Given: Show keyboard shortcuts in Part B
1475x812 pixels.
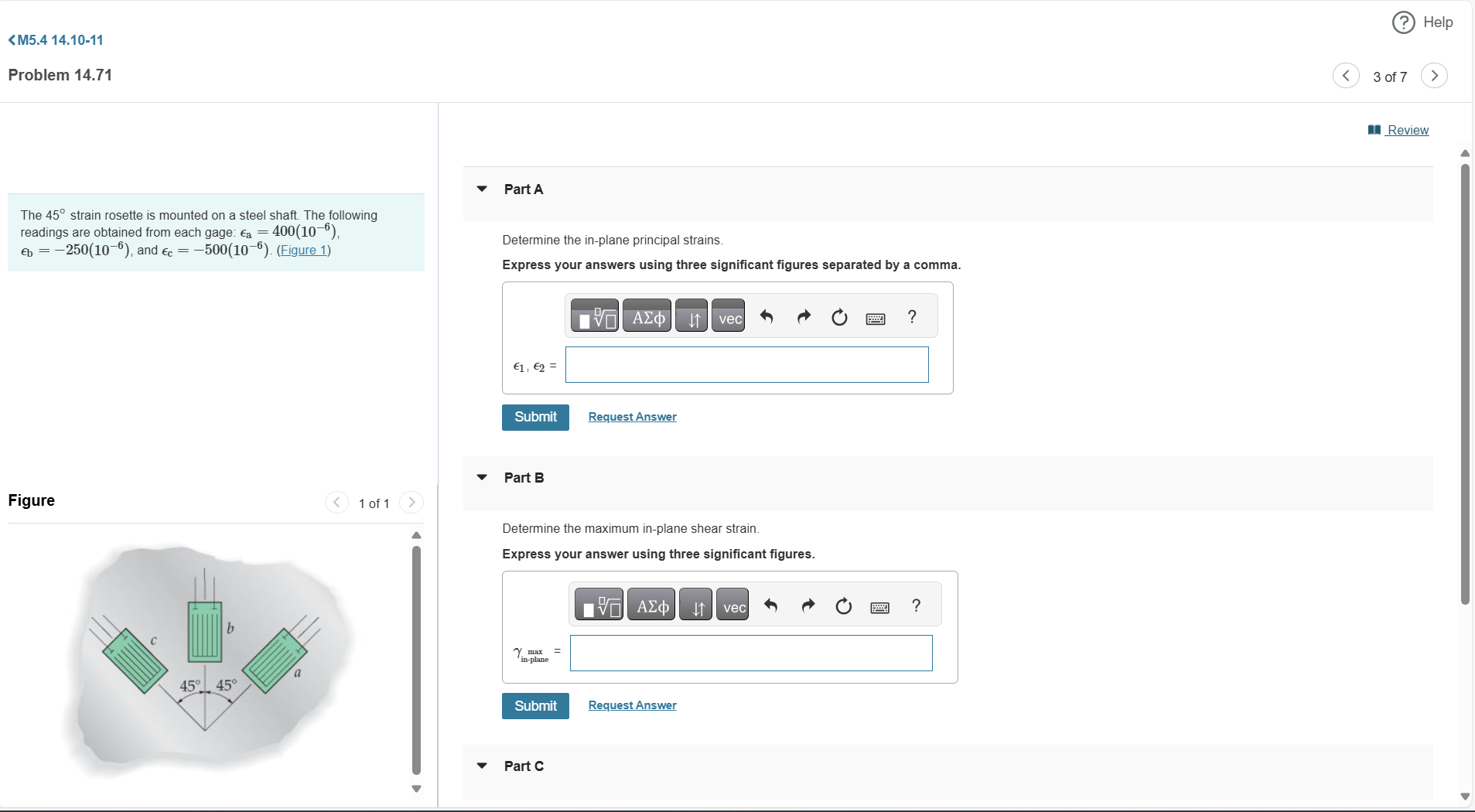Looking at the screenshot, I should [x=880, y=607].
